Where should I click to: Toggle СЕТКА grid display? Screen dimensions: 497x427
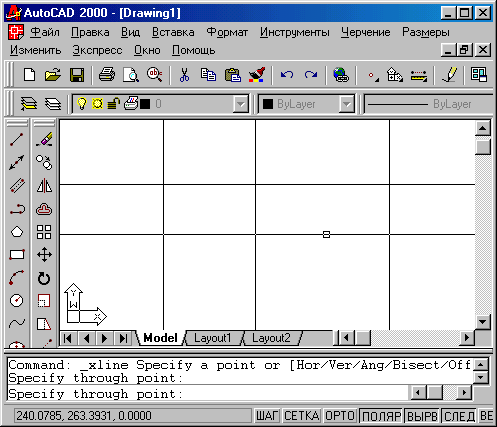point(302,416)
